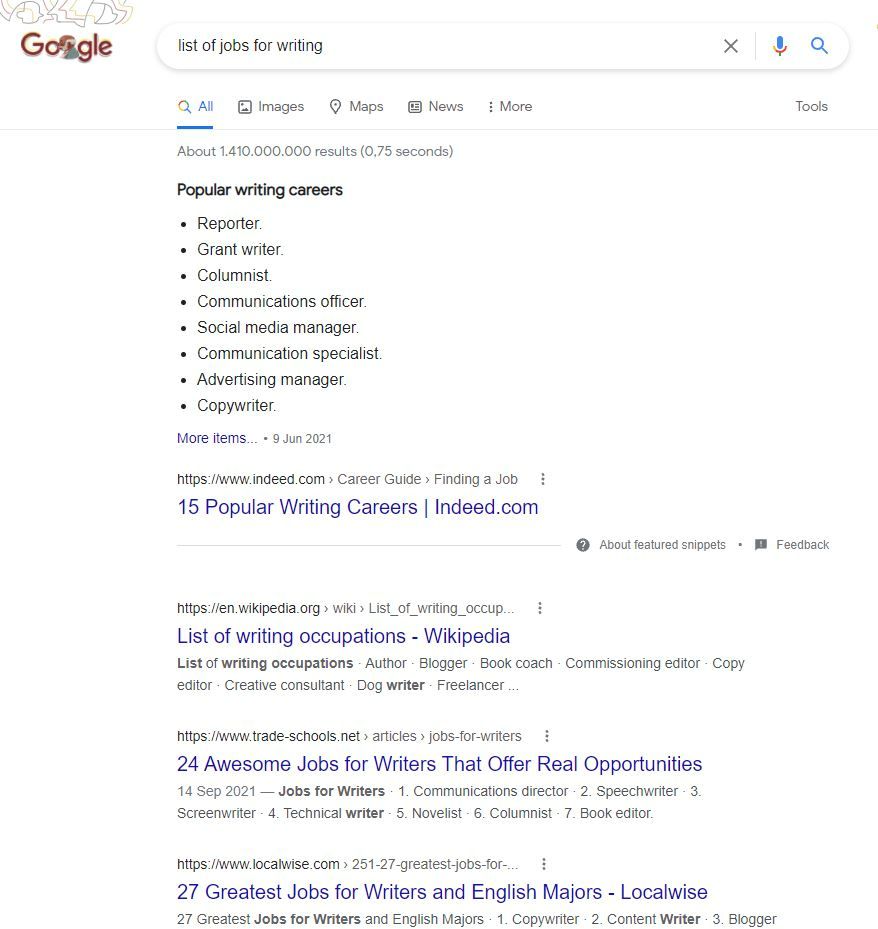Expand More items in snippet list

point(217,438)
